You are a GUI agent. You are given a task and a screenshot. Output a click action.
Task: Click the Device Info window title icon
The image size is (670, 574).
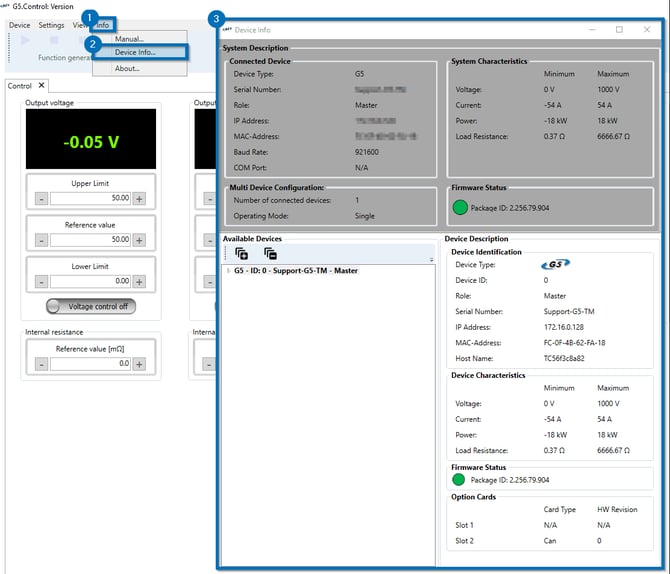point(227,29)
